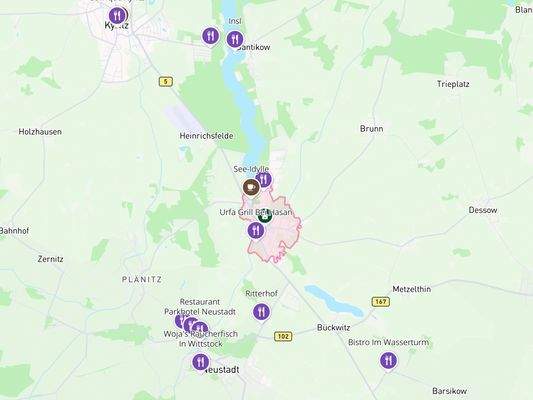Select the Bistro Im Wasserturm marker

[388, 360]
